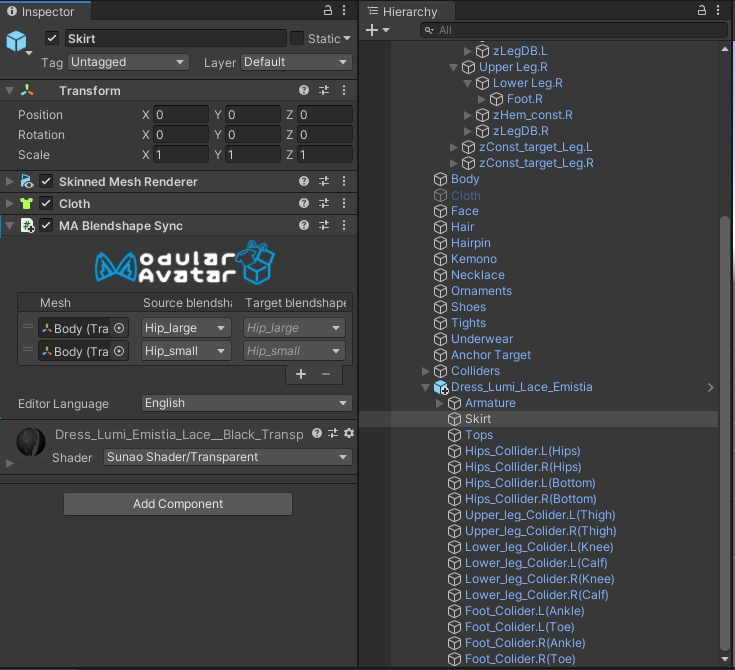Open Hip_large source blendshape dropdown
735x670 pixels.
(186, 328)
